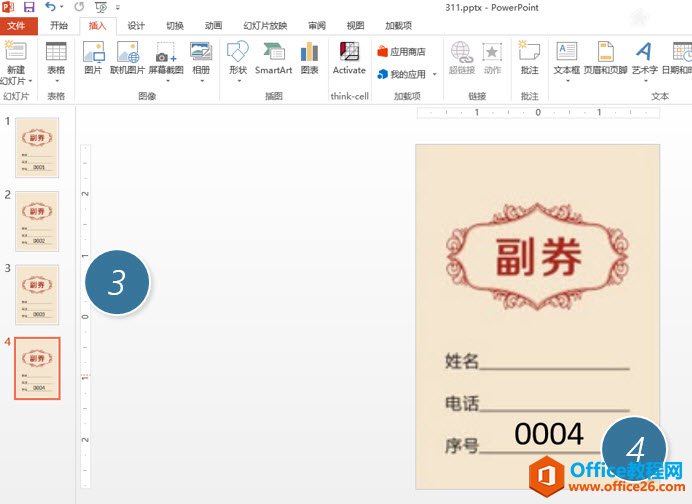
Task: Click the think-cell Activate icon
Action: (x=349, y=57)
